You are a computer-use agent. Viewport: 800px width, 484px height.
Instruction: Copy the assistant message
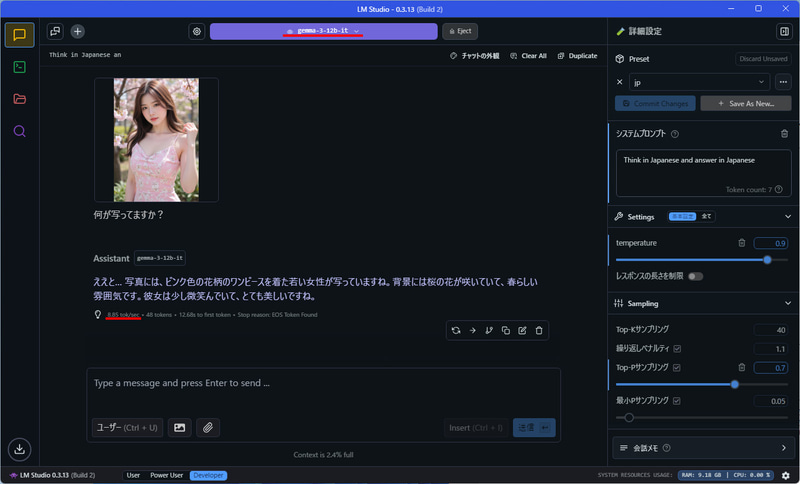(x=506, y=330)
